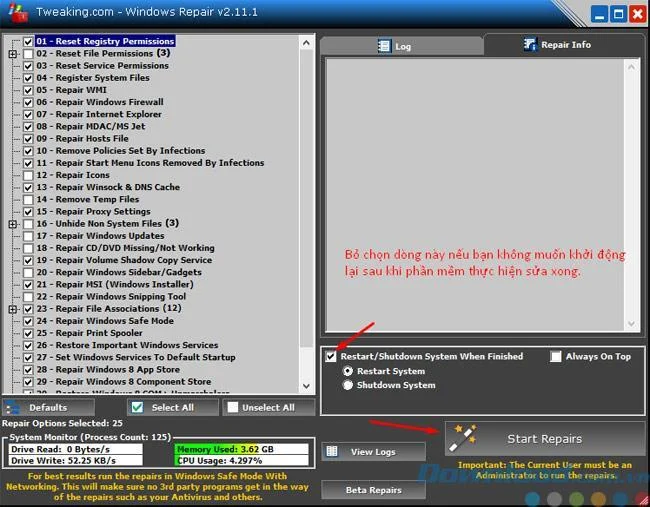Click the Drive Write 52.25 KB/s value
650x507 pixels.
(75, 461)
